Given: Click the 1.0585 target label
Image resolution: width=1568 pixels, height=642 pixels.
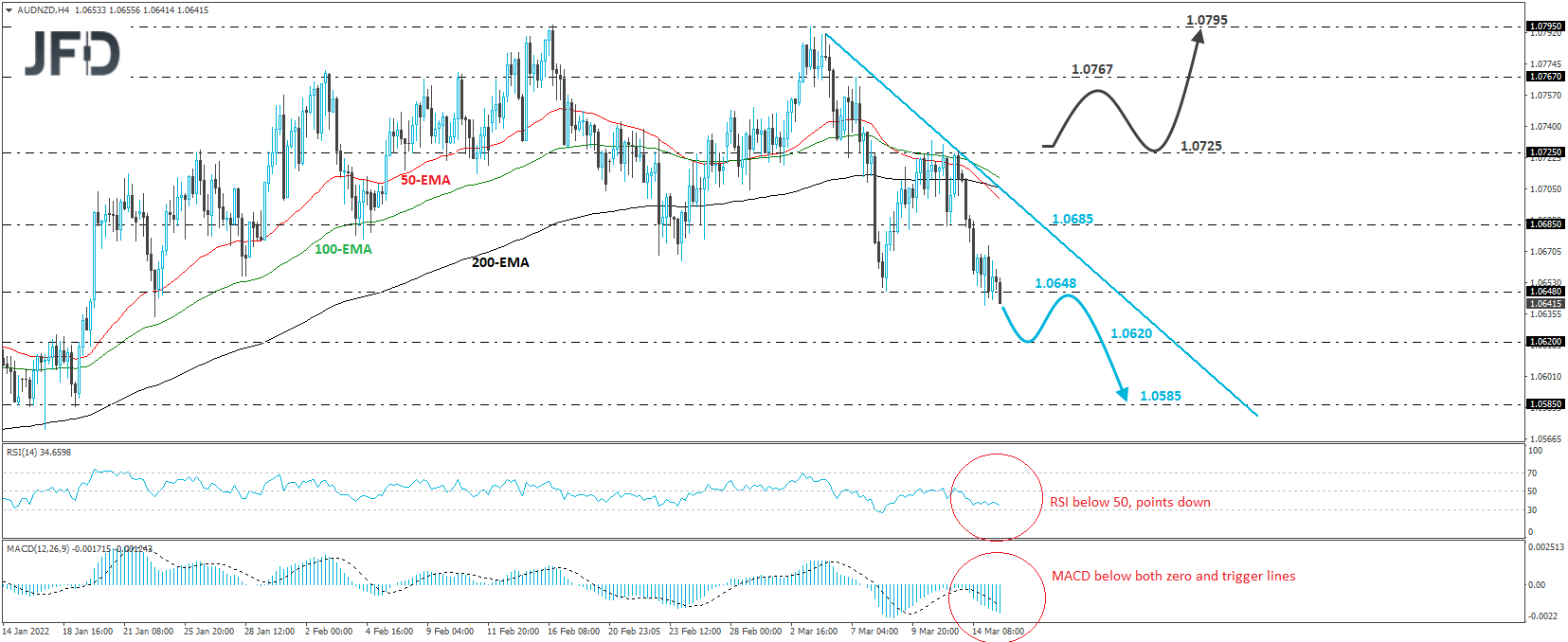Looking at the screenshot, I should [x=1161, y=396].
